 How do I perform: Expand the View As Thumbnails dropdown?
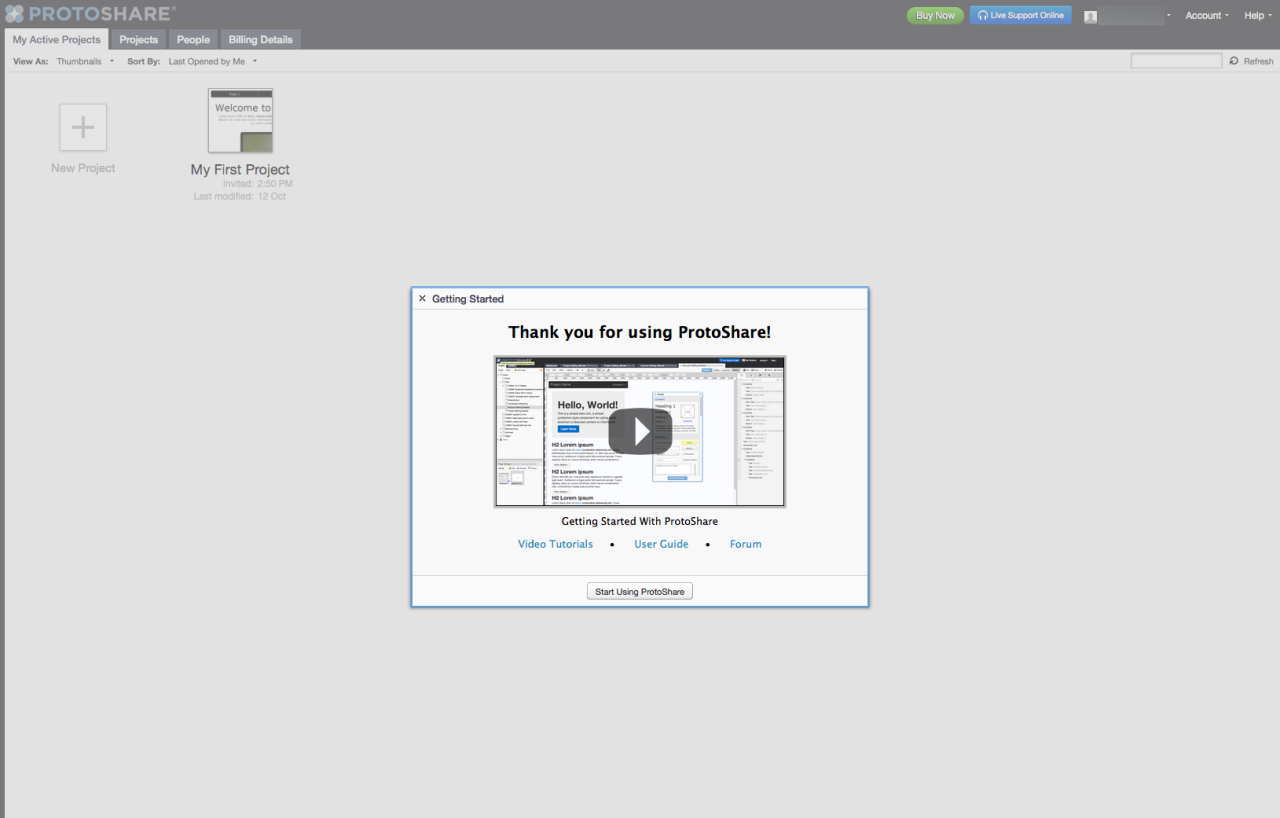[x=85, y=62]
